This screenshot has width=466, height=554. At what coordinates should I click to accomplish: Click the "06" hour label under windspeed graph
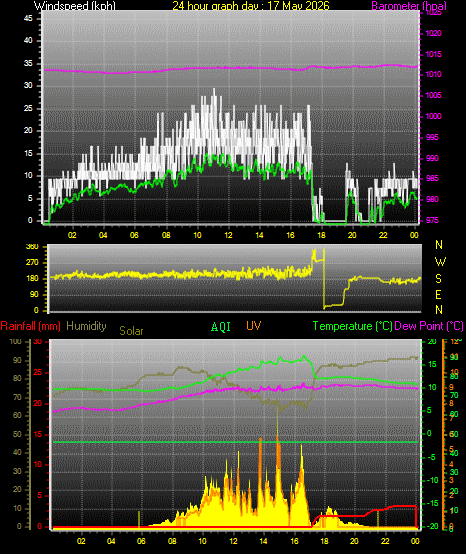(134, 235)
